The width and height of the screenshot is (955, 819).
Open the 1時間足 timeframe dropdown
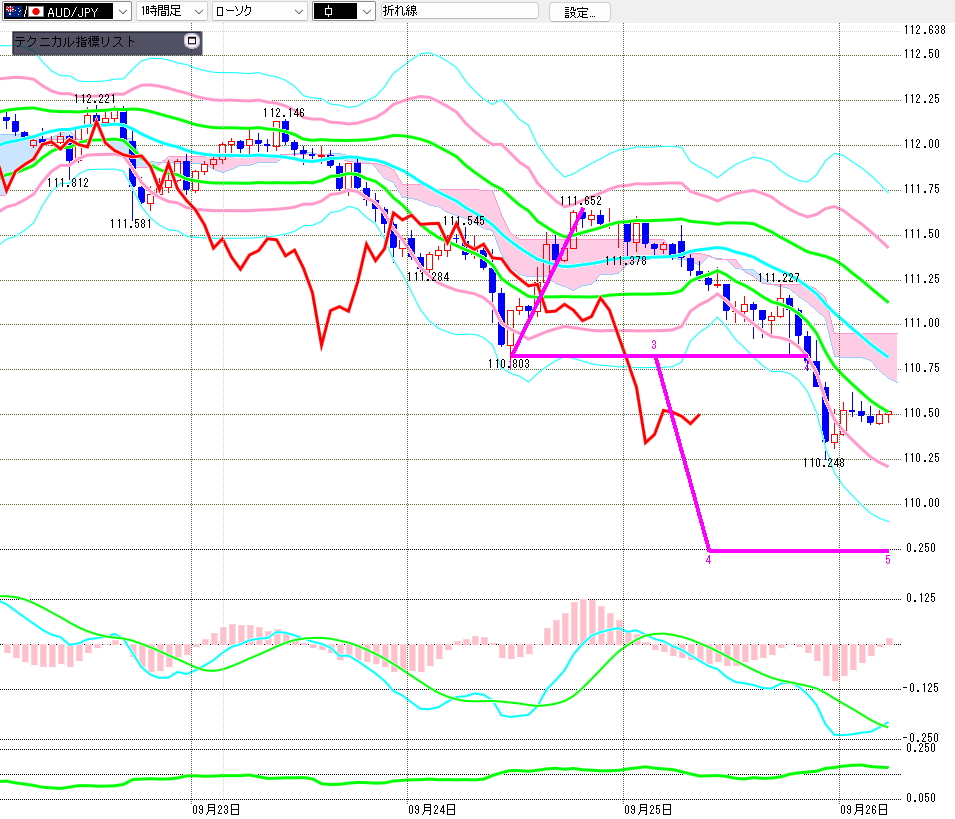(x=171, y=11)
